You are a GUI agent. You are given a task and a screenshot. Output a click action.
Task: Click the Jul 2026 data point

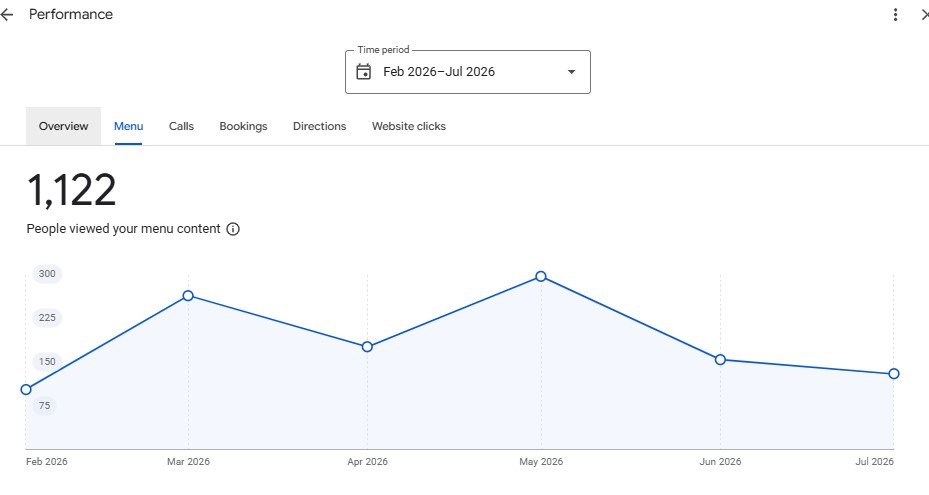click(x=894, y=373)
